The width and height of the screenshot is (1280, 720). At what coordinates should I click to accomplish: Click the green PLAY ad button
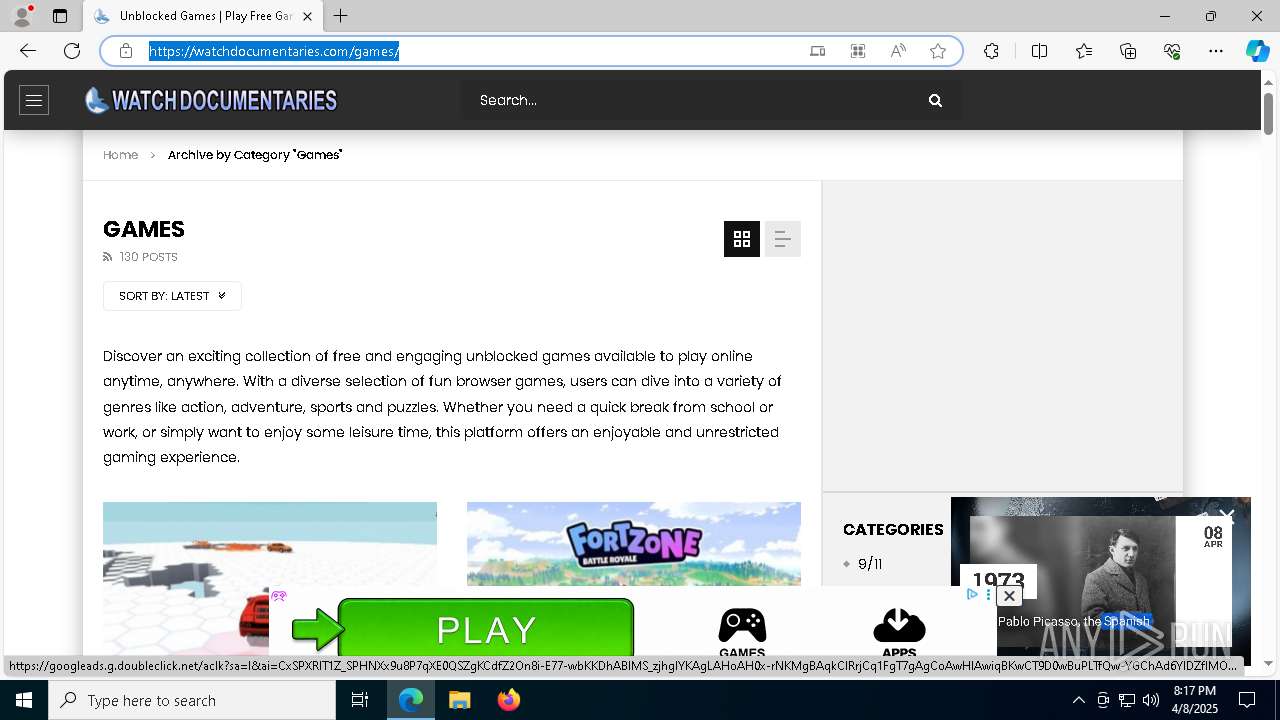click(486, 629)
